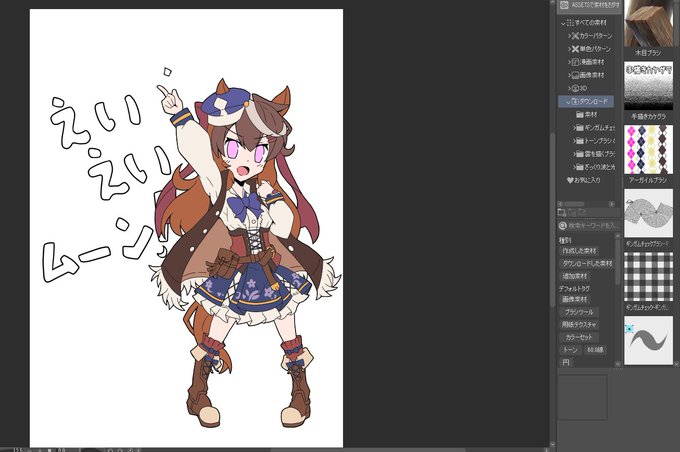Expand the 漫画素材 folder chevron
The height and width of the screenshot is (452, 680).
569,62
